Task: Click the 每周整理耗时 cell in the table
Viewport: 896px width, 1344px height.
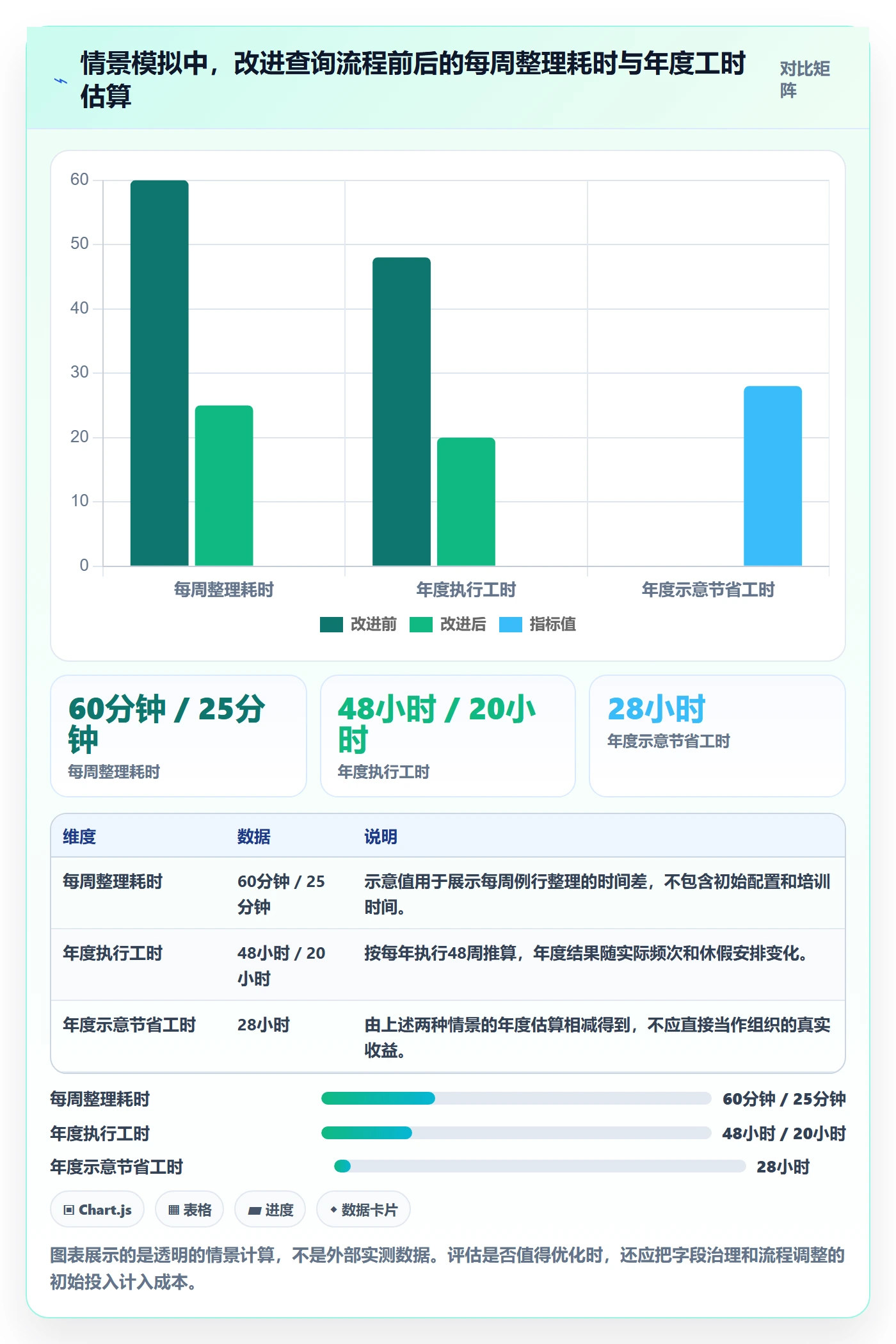Action: click(x=113, y=881)
